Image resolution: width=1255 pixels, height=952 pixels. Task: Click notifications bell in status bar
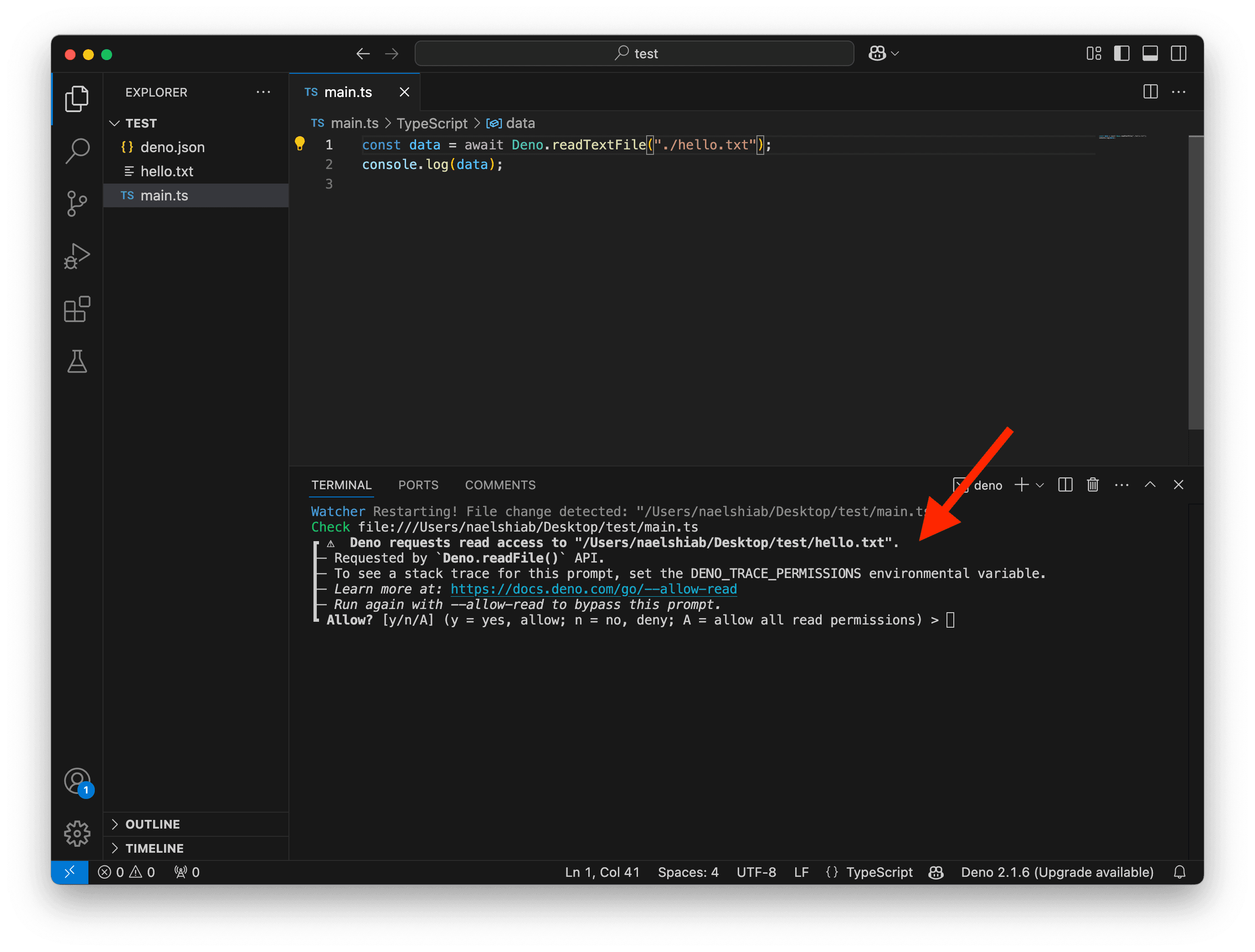pyautogui.click(x=1179, y=872)
